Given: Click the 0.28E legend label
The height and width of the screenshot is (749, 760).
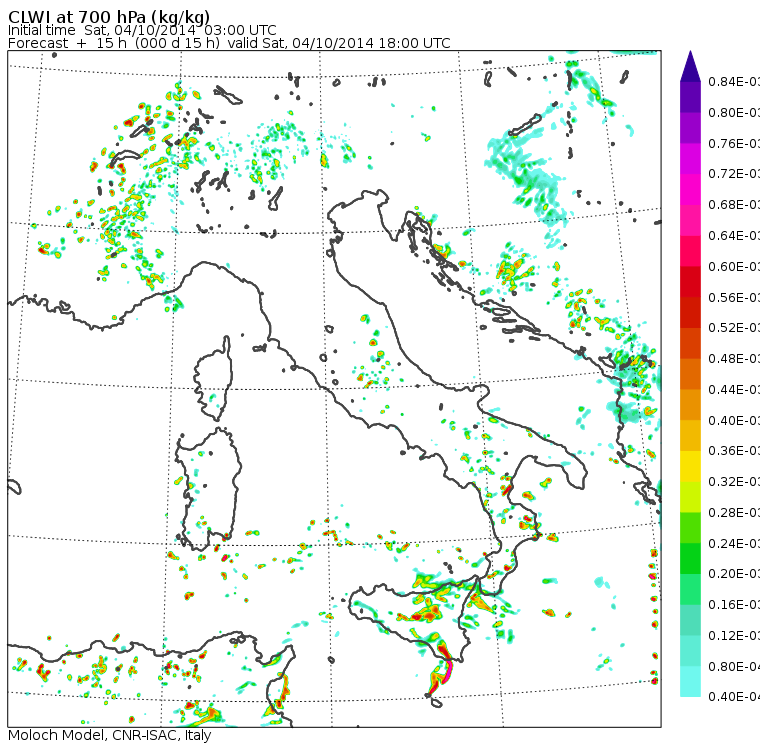Looking at the screenshot, I should click(734, 513).
